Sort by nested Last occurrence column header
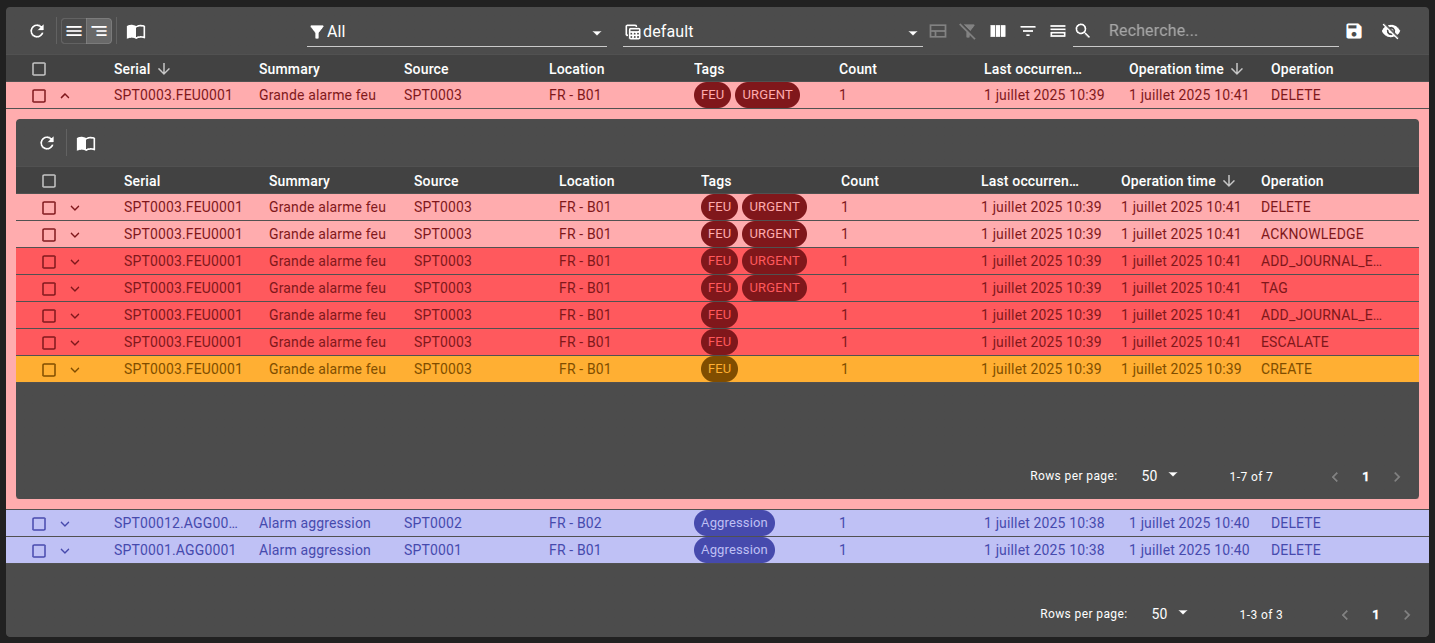 click(1030, 181)
